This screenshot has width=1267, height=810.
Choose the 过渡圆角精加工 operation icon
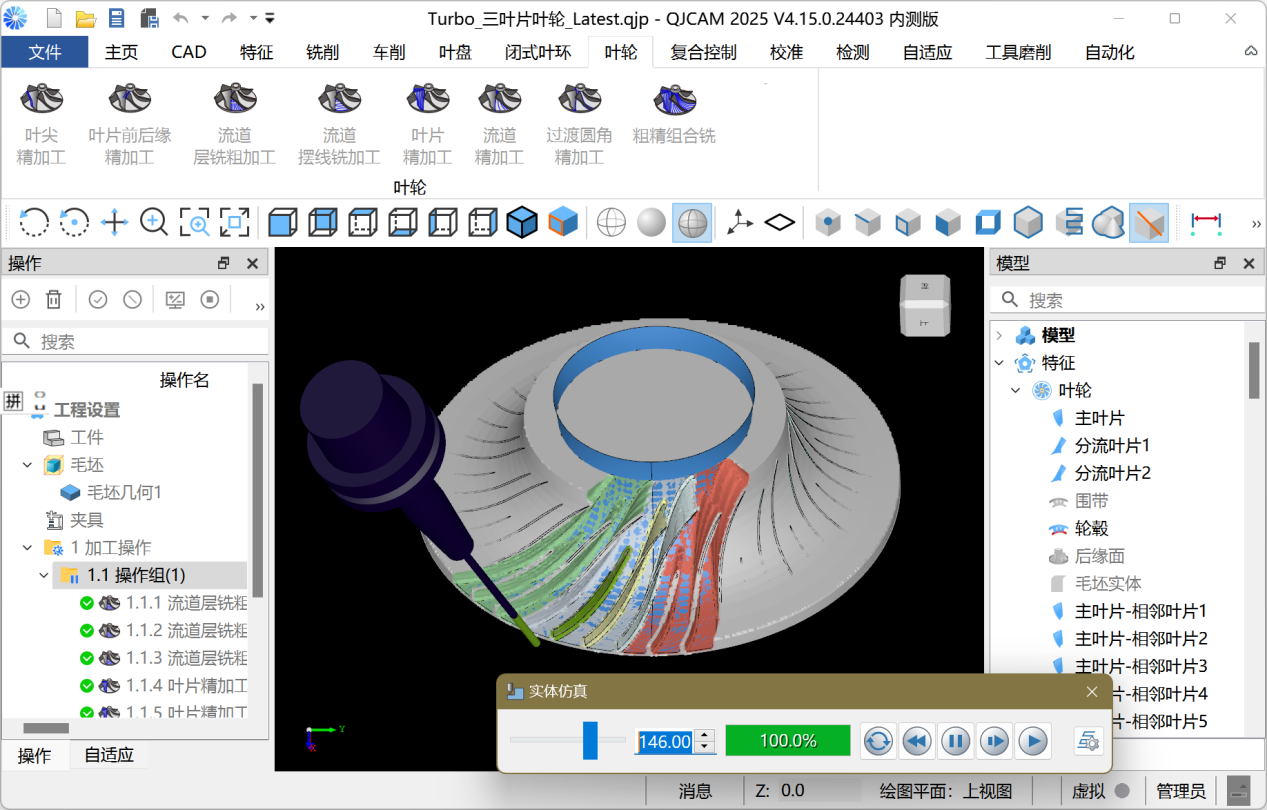point(579,99)
